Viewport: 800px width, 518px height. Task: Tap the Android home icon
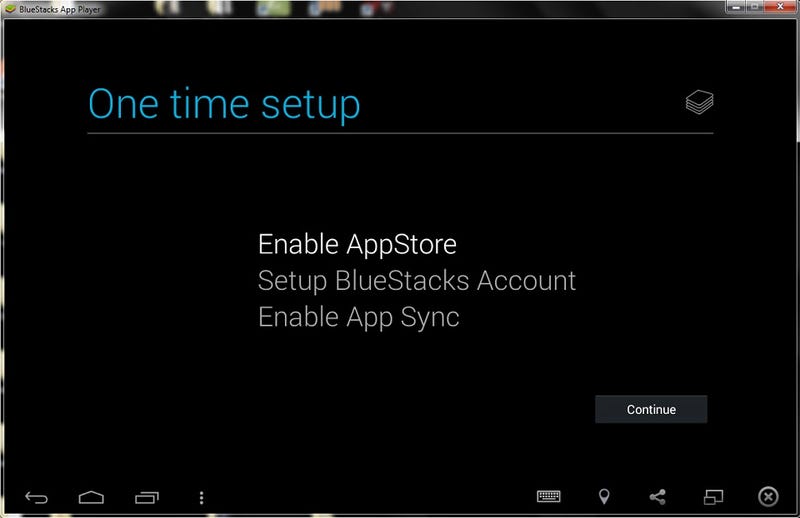pyautogui.click(x=91, y=497)
